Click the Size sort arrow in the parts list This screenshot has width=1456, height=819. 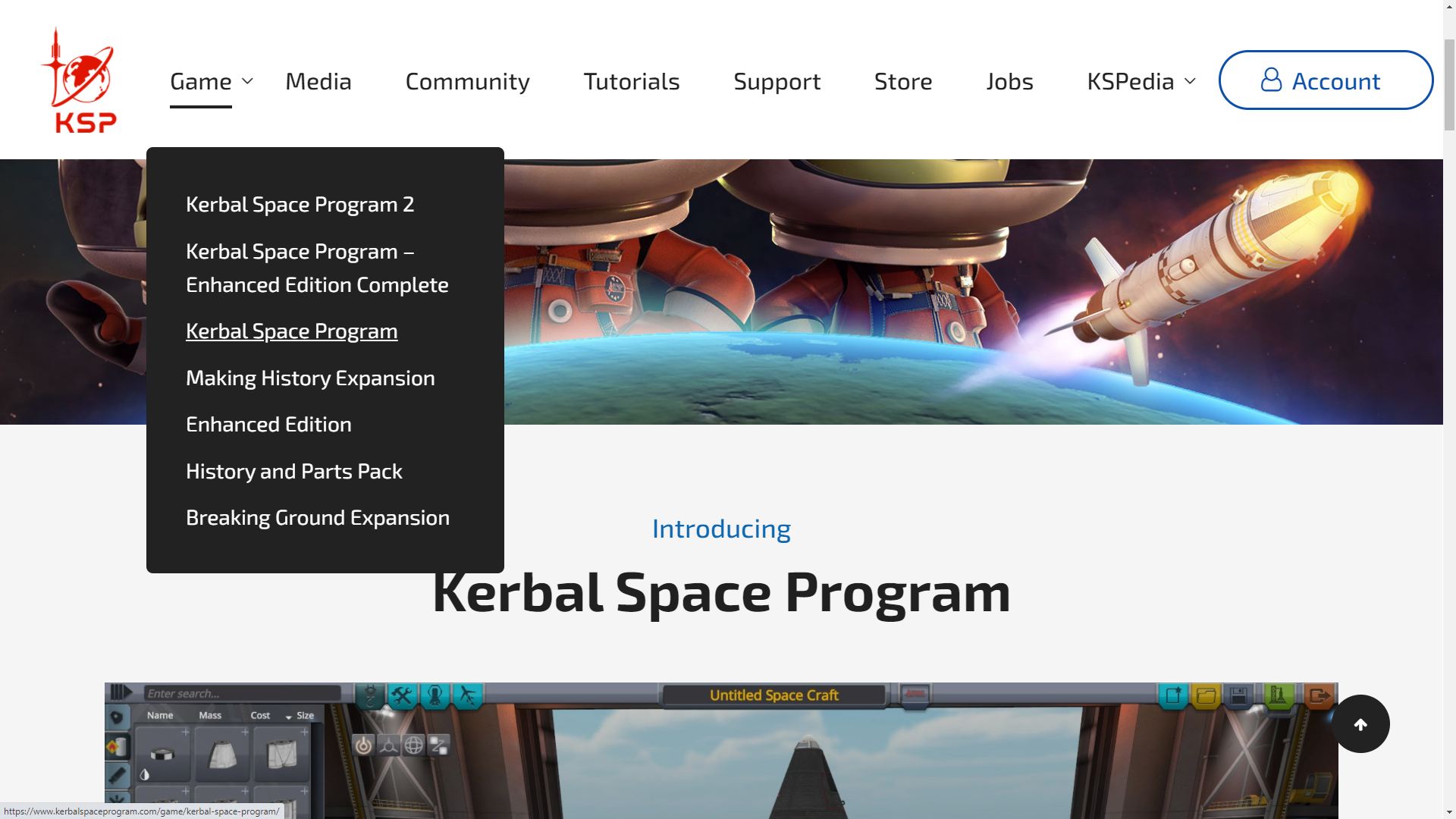coord(289,717)
